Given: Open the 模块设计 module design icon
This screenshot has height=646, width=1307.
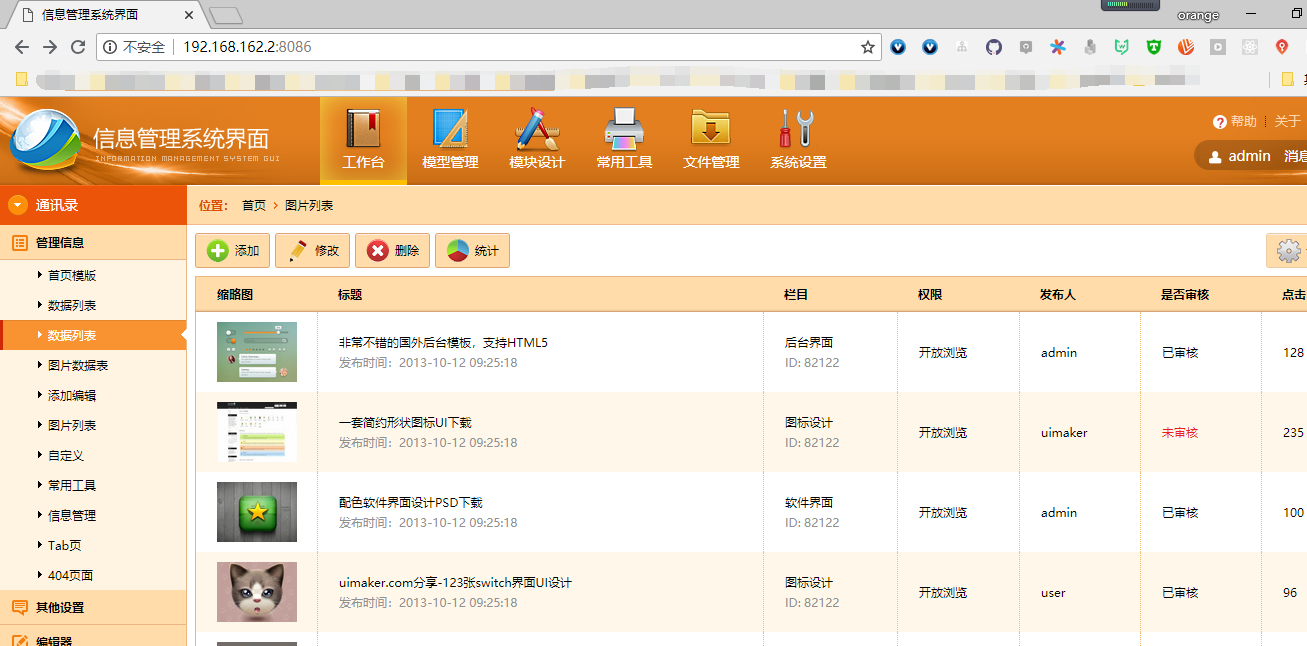Looking at the screenshot, I should (x=537, y=140).
